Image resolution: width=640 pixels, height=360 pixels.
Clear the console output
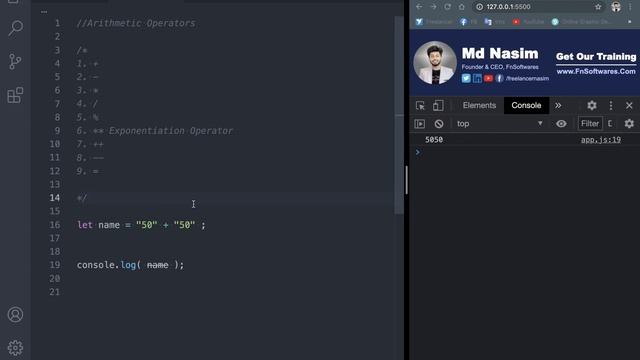click(439, 124)
